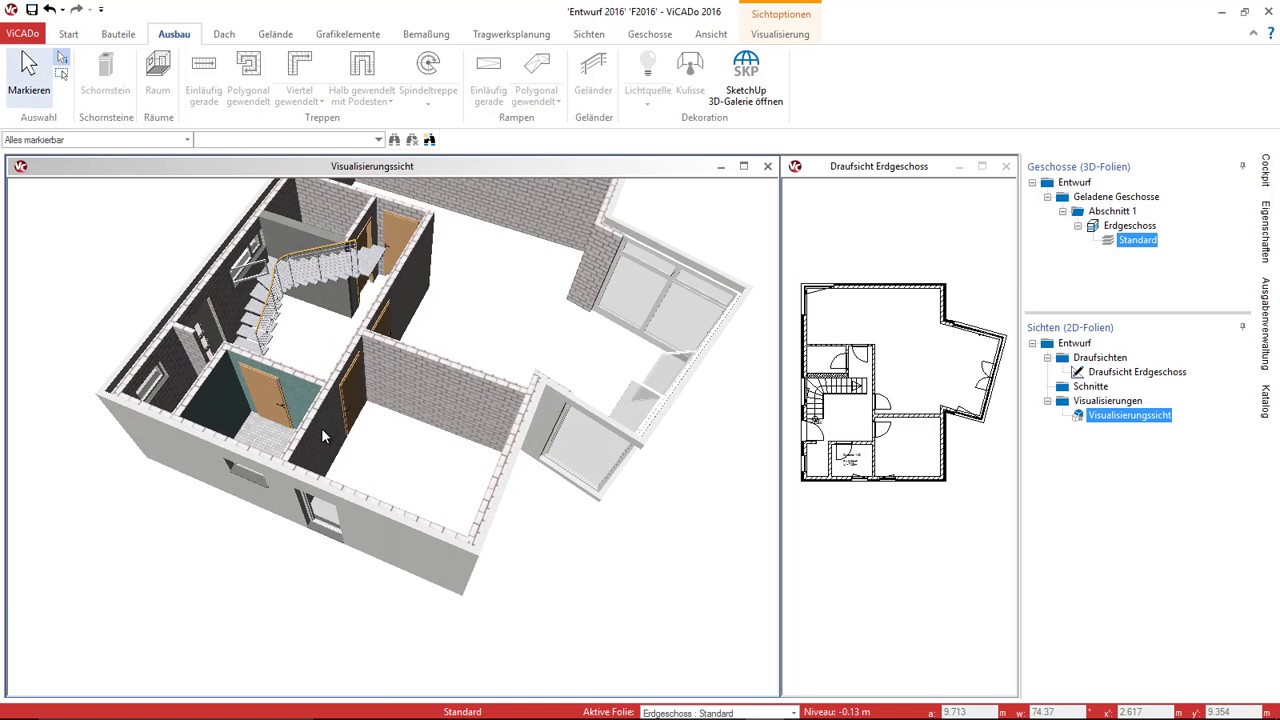Toggle the pointer selection mode icon
This screenshot has width=1280, height=720.
(x=62, y=58)
